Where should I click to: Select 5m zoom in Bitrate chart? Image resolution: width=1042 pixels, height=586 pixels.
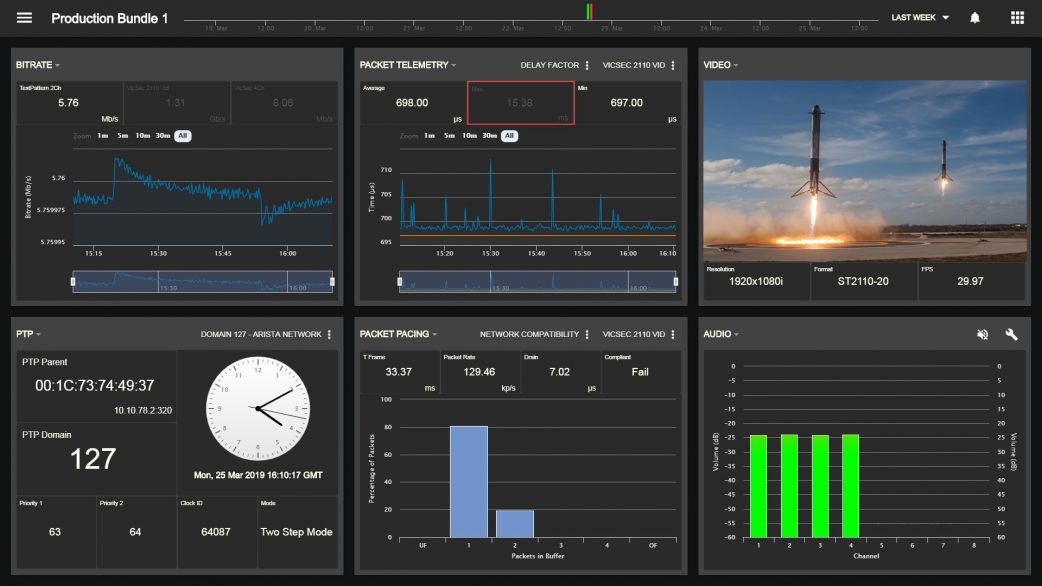122,136
